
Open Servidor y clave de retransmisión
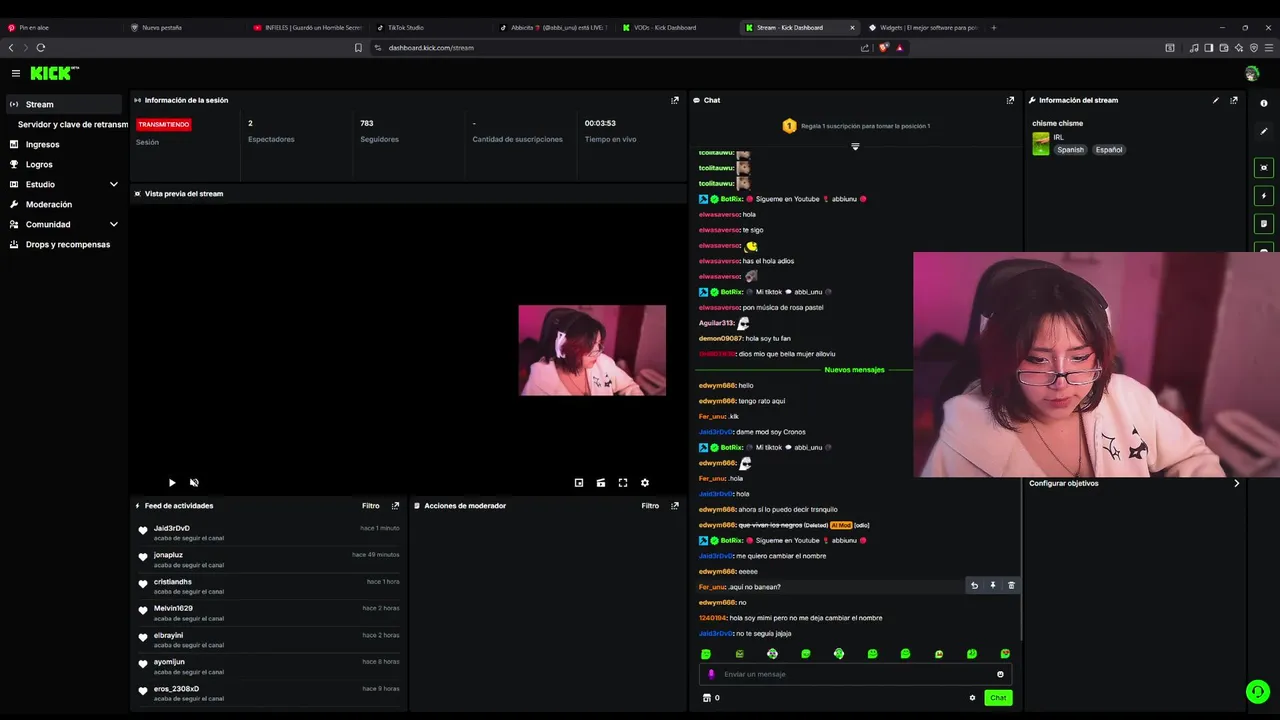coord(72,124)
